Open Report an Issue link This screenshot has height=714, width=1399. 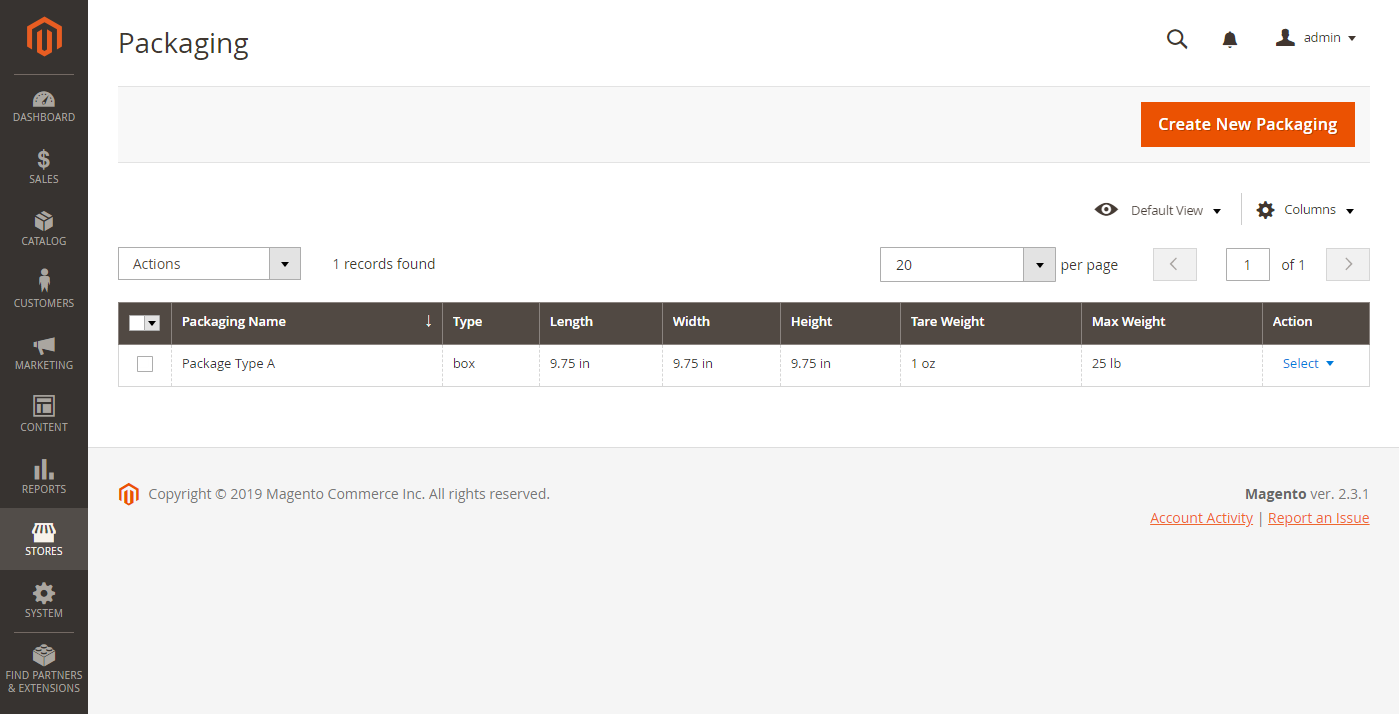[x=1319, y=518]
